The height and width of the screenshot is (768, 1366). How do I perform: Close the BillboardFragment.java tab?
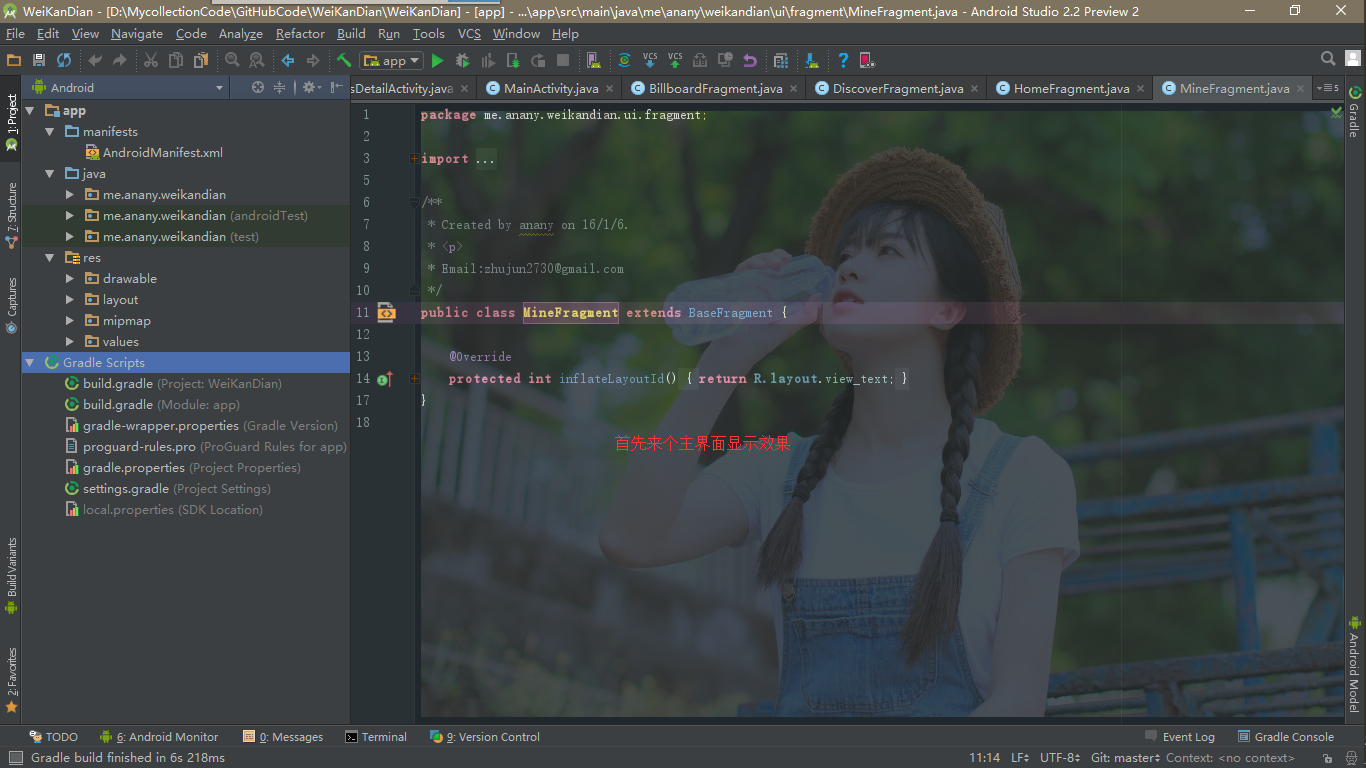point(795,89)
